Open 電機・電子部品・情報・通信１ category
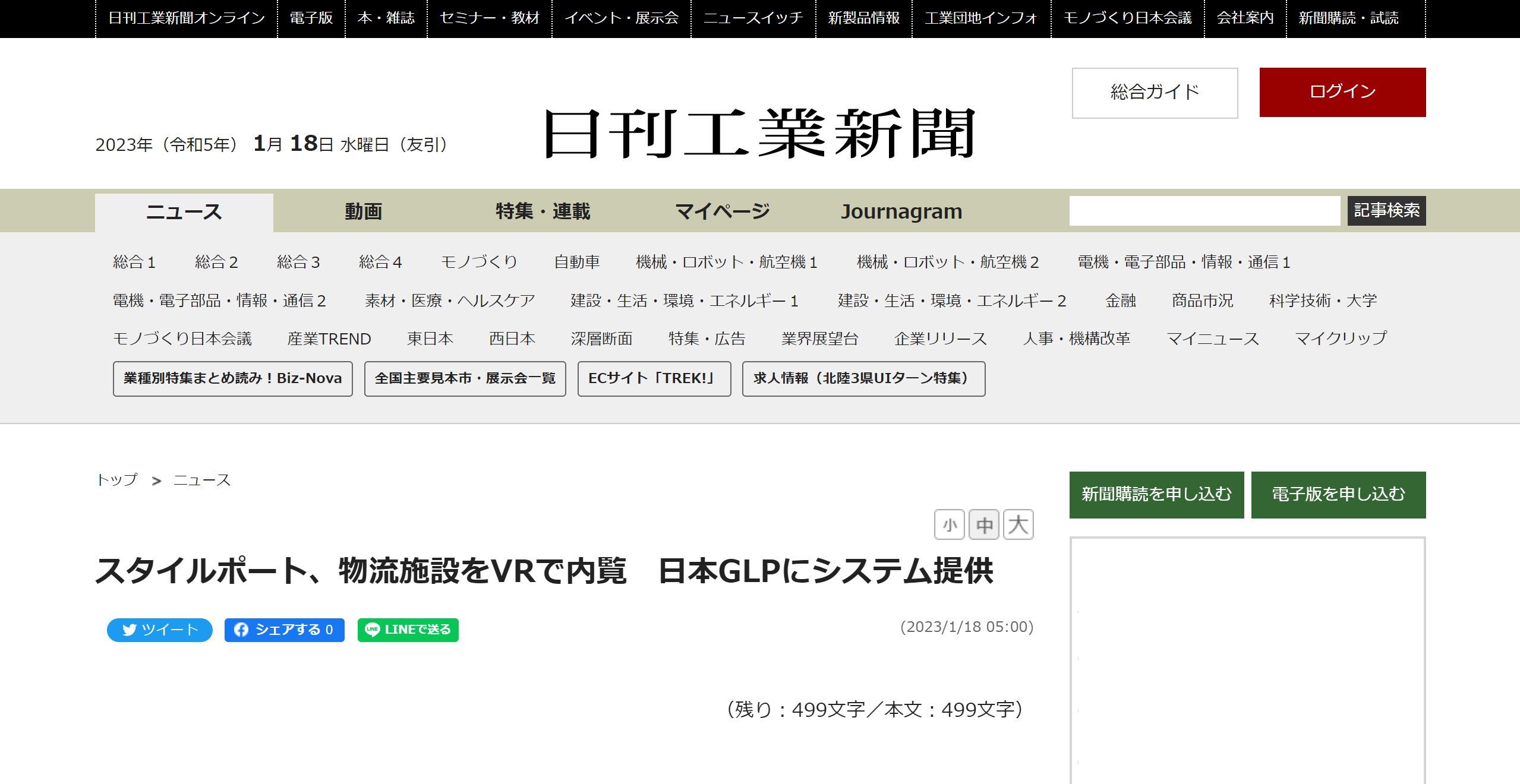Image resolution: width=1520 pixels, height=784 pixels. (1184, 262)
